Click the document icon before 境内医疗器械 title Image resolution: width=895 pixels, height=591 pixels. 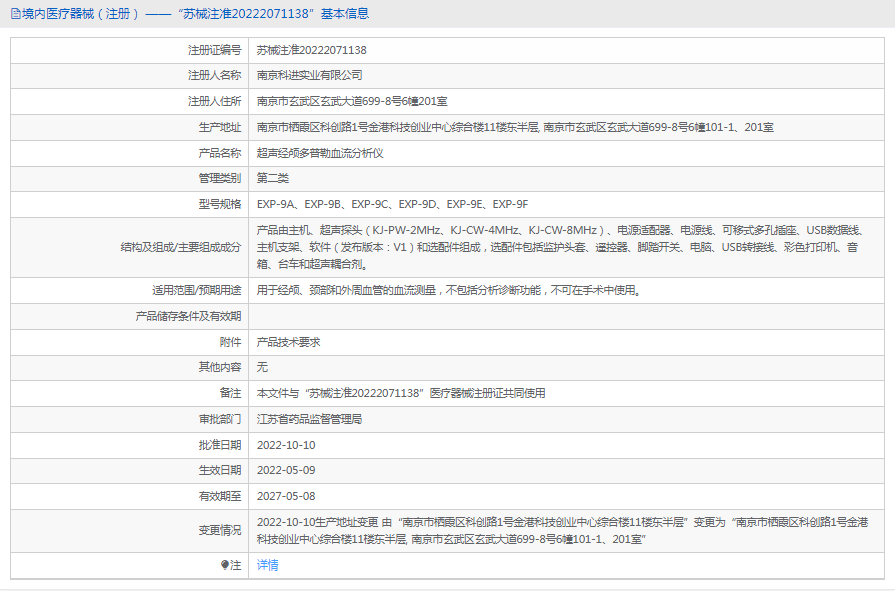click(15, 14)
